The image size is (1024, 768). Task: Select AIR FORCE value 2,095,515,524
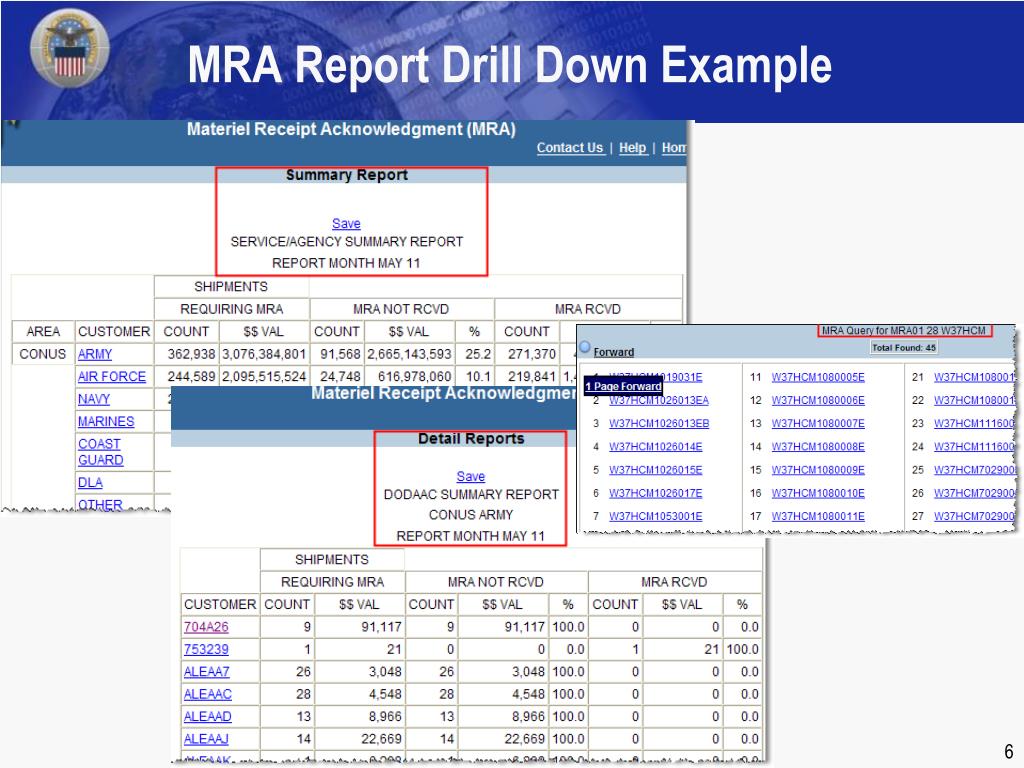coord(264,377)
